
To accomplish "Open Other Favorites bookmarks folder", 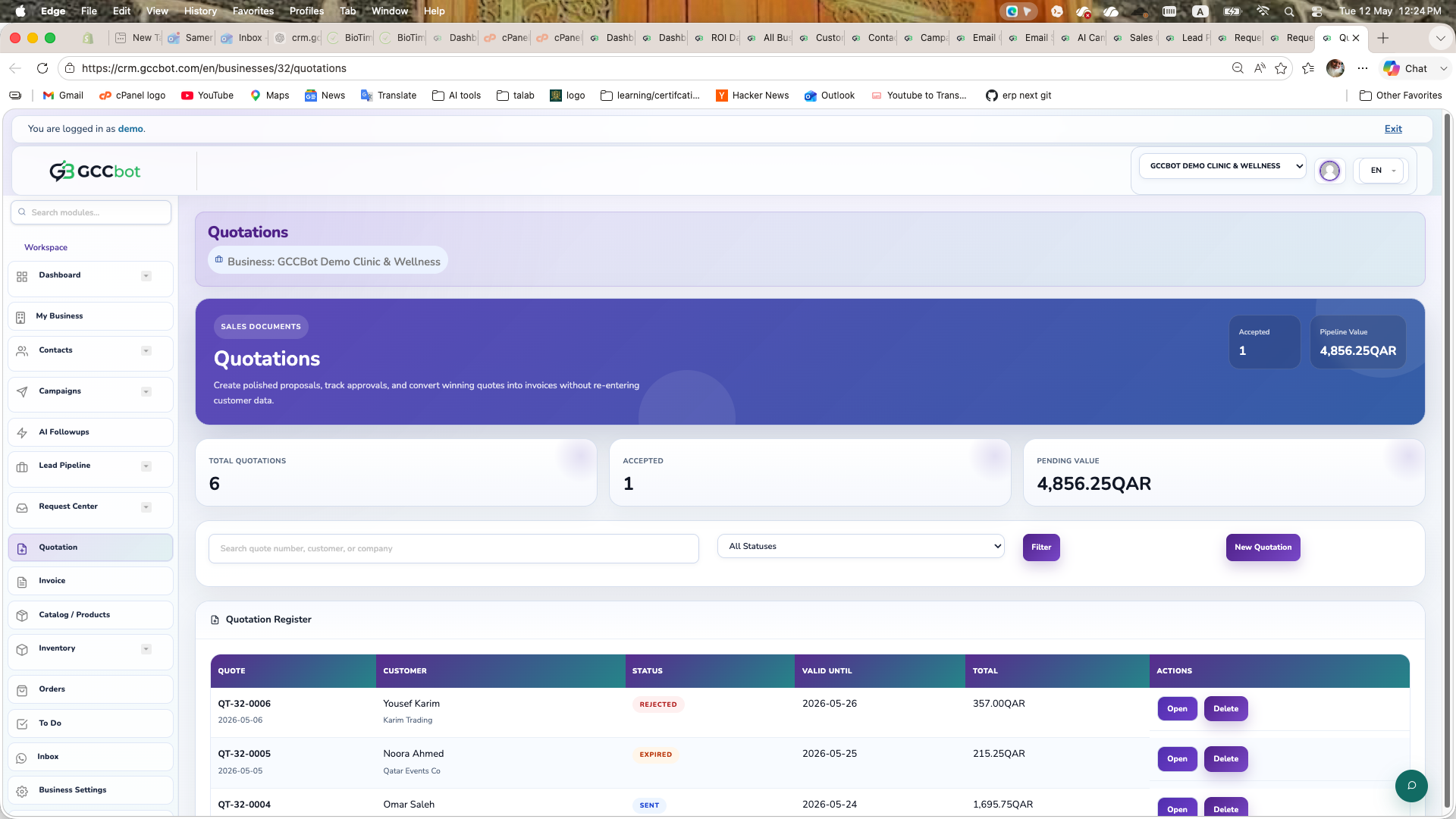I will pyautogui.click(x=1401, y=96).
